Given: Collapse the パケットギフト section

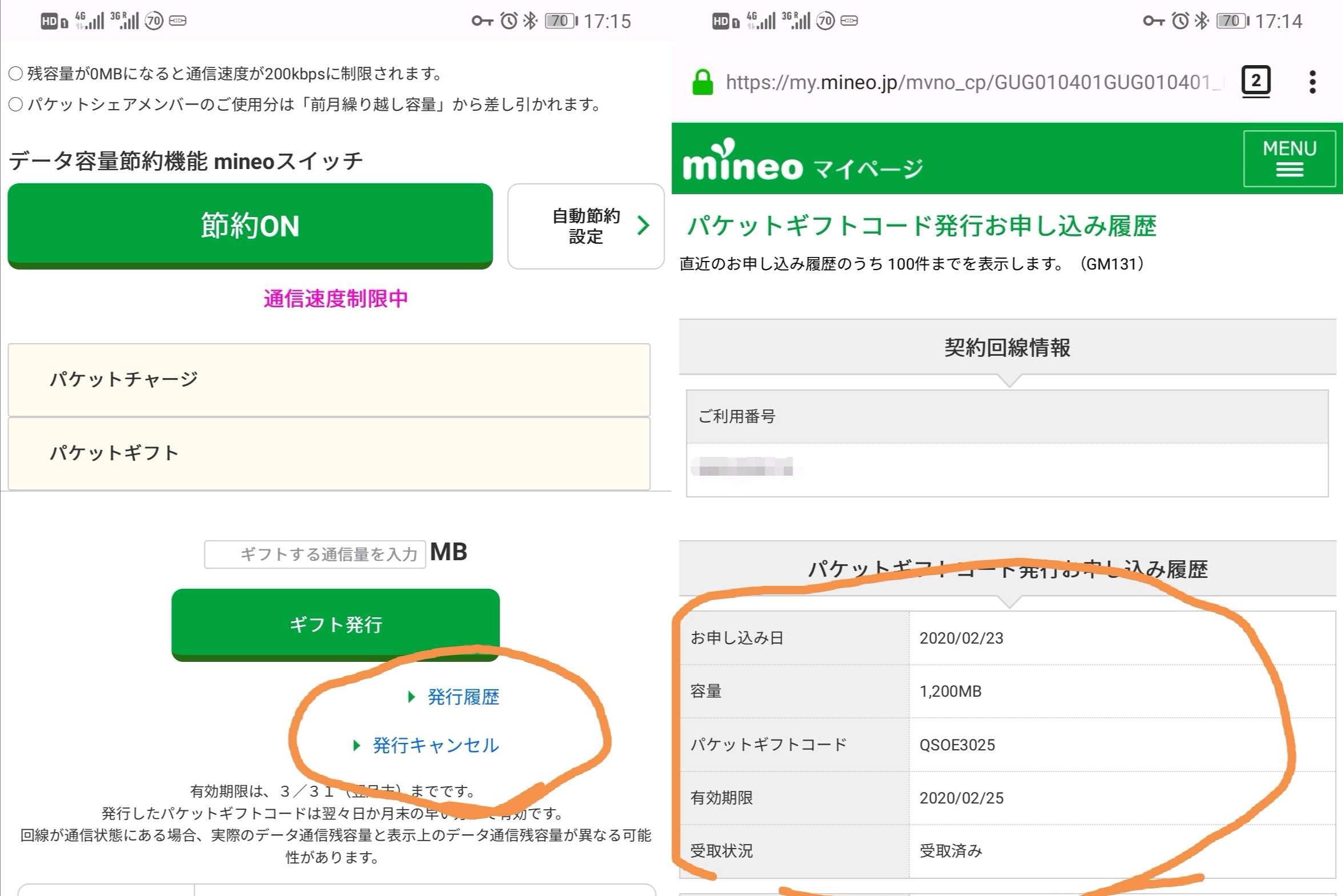Looking at the screenshot, I should pyautogui.click(x=328, y=453).
